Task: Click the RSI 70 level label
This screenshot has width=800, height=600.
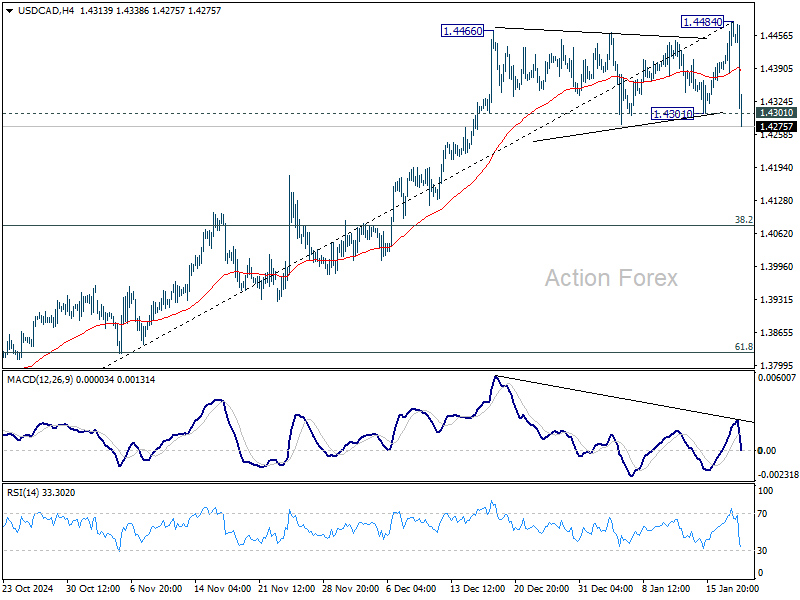Action: pyautogui.click(x=762, y=514)
